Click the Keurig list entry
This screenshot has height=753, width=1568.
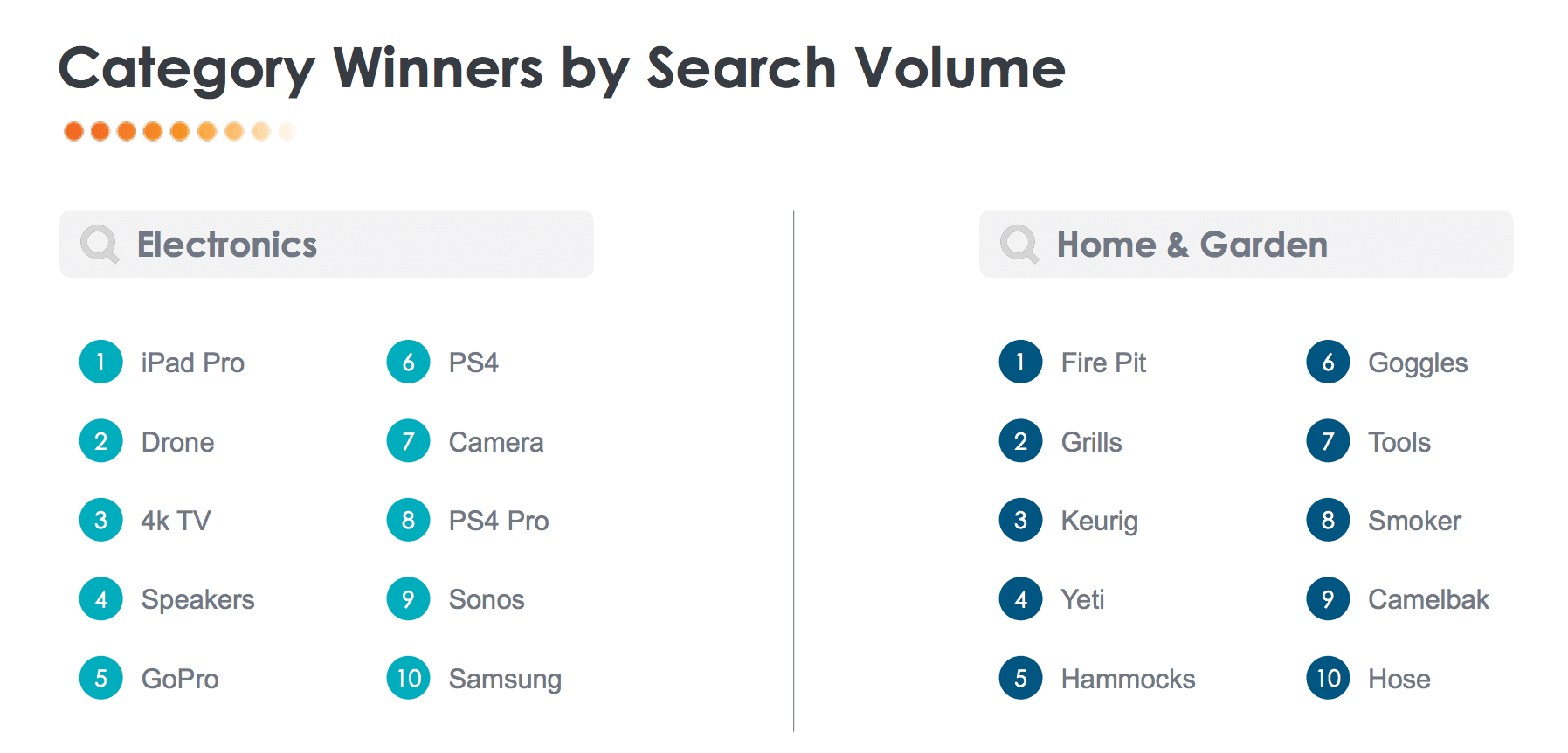[1100, 522]
